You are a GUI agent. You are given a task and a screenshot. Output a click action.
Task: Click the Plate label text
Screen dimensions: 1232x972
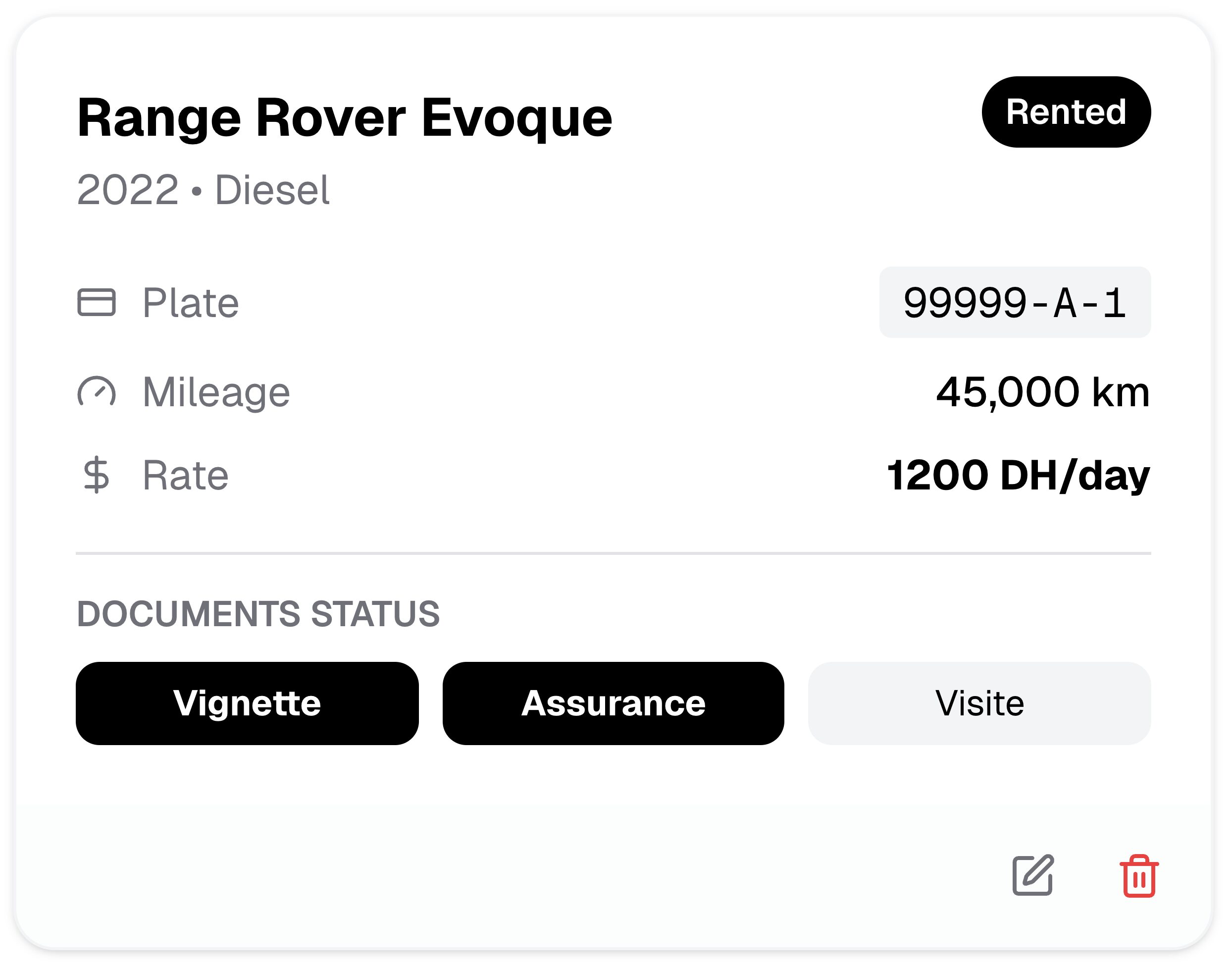[x=190, y=302]
